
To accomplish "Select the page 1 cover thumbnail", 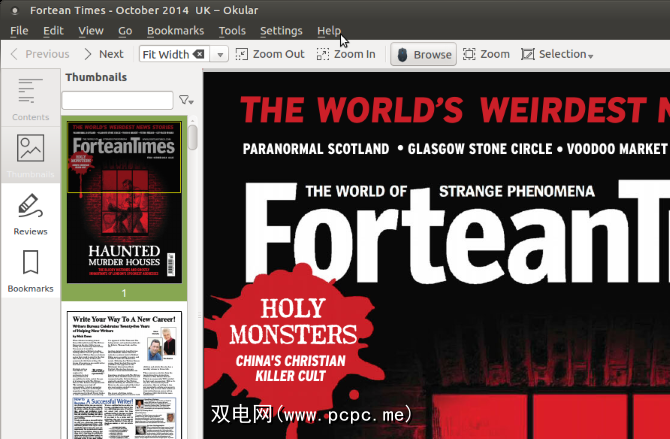I will pyautogui.click(x=124, y=202).
